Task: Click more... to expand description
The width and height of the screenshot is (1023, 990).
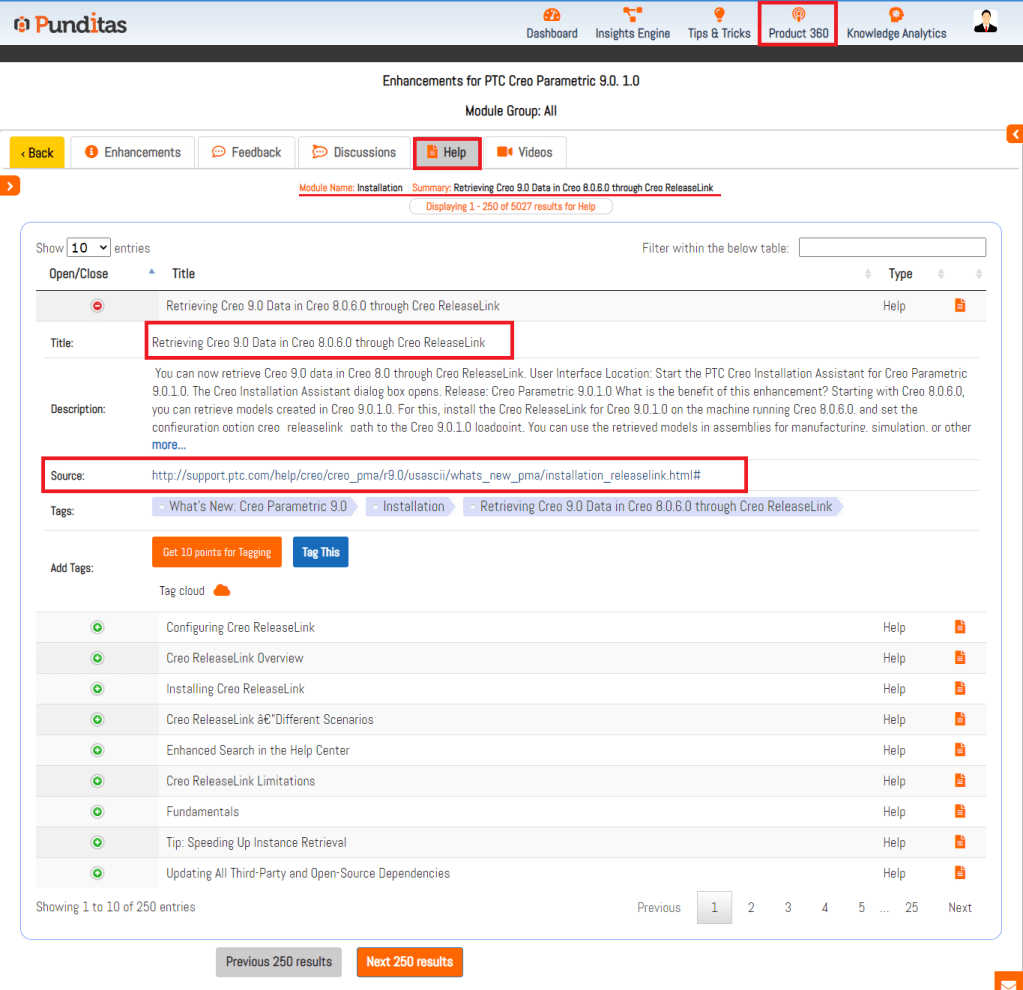Action: 168,444
